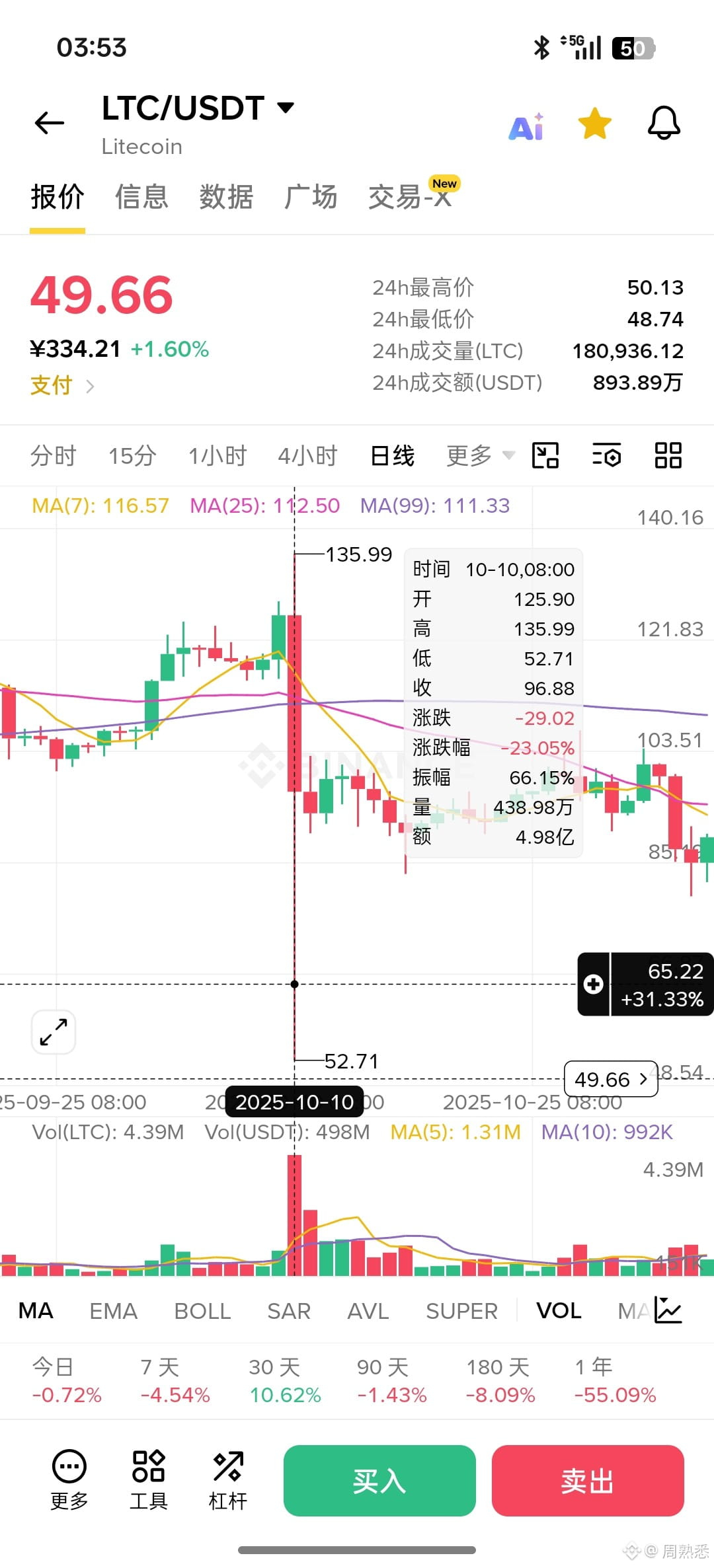The width and height of the screenshot is (714, 1568).
Task: Tap the 今日 -0.72% performance
Action: coord(67,1380)
